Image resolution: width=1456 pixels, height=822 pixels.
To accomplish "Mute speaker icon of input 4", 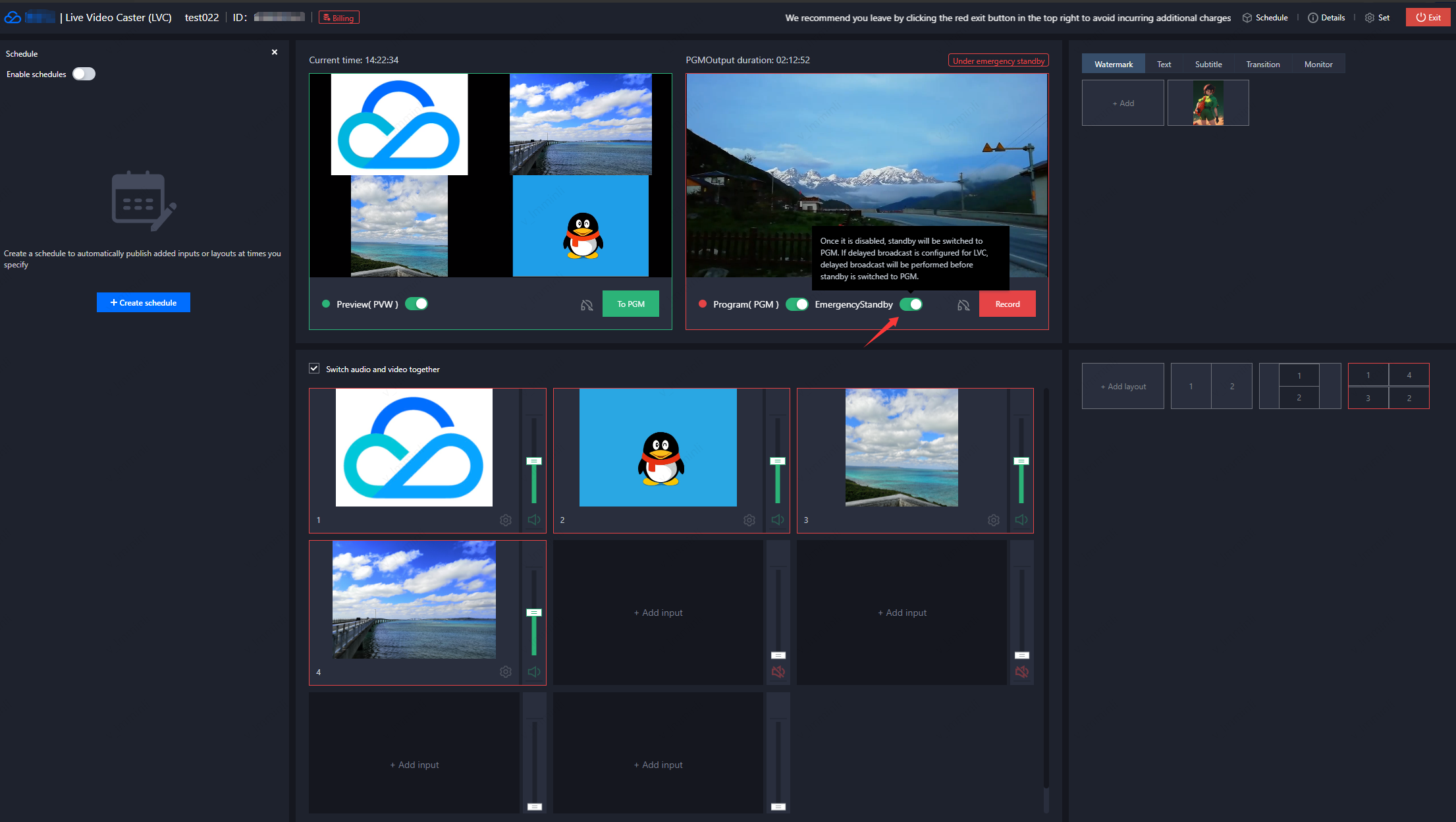I will point(534,672).
